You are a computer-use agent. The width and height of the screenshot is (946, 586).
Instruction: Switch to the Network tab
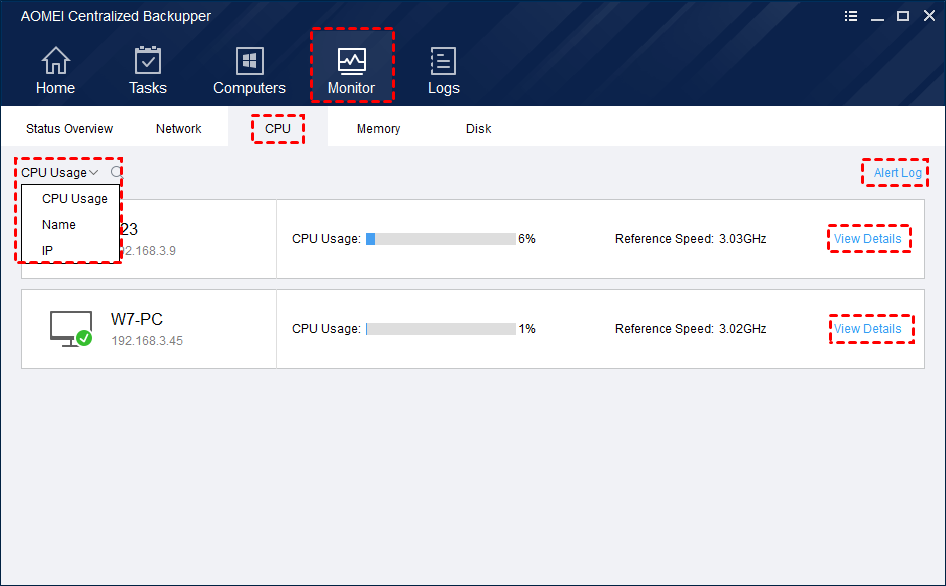pos(179,129)
